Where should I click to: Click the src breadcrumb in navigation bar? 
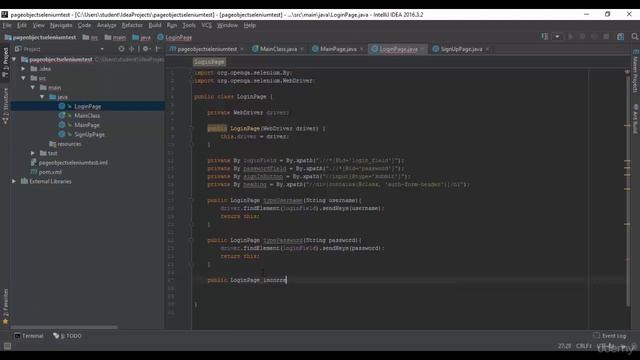coord(90,37)
